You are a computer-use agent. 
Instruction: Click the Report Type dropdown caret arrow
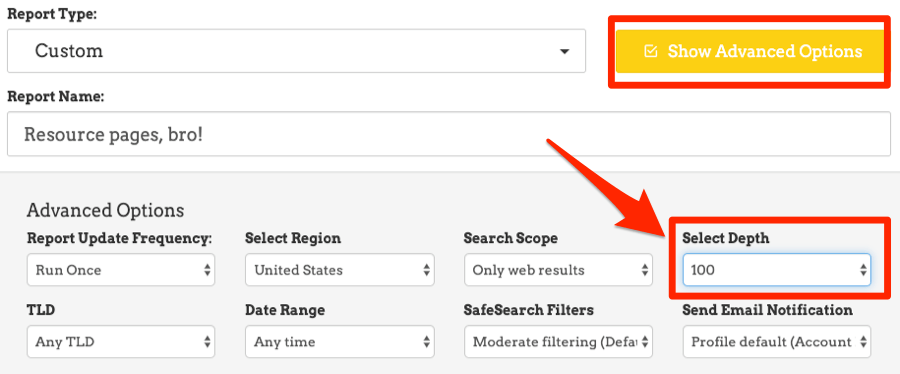pyautogui.click(x=564, y=52)
